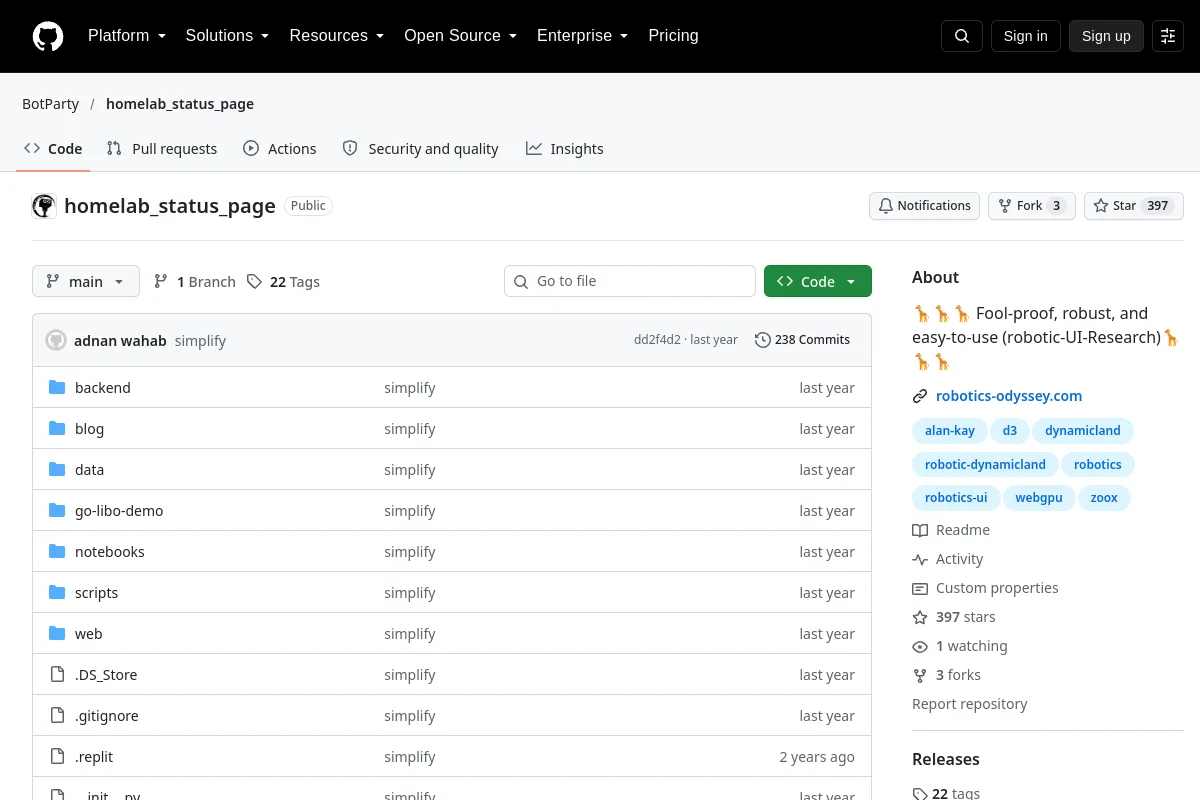Select the alan-kay topic tag
Viewport: 1200px width, 800px height.
point(950,431)
